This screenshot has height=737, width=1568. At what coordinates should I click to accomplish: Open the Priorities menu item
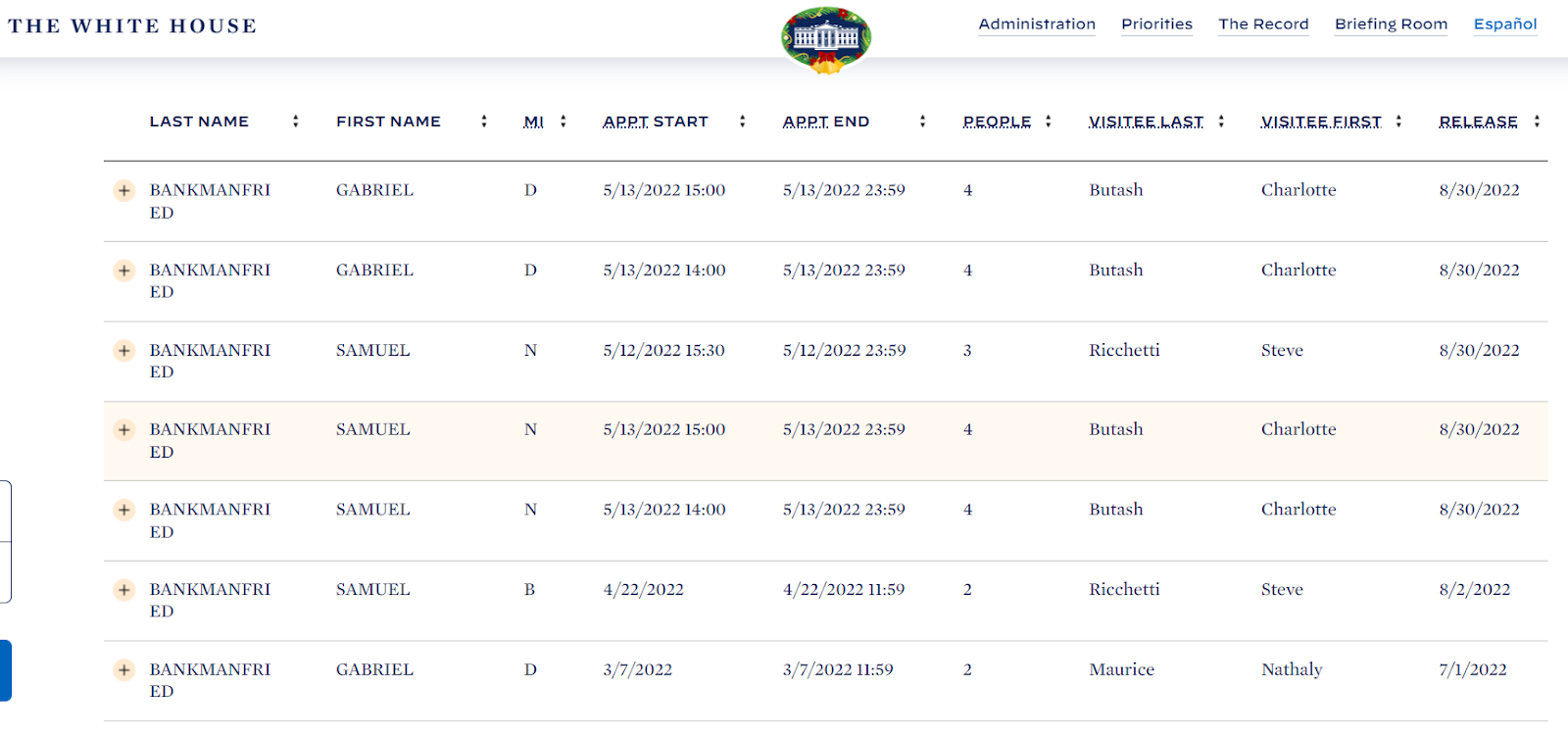pyautogui.click(x=1156, y=25)
